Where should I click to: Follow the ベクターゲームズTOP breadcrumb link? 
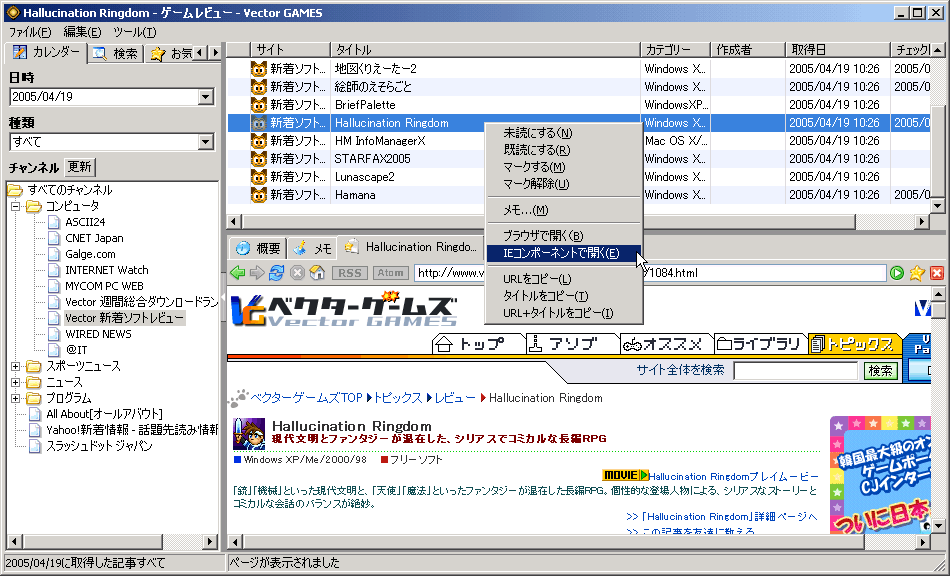point(306,398)
